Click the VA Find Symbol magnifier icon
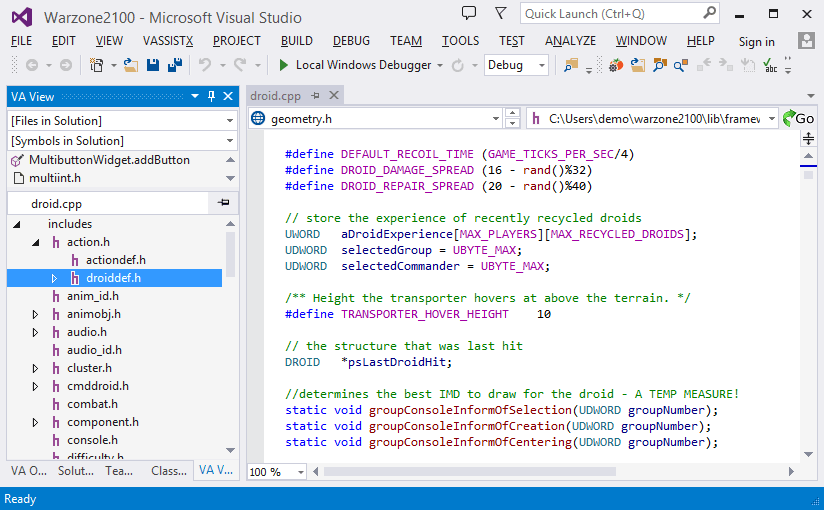Viewport: 824px width, 510px height. click(660, 65)
